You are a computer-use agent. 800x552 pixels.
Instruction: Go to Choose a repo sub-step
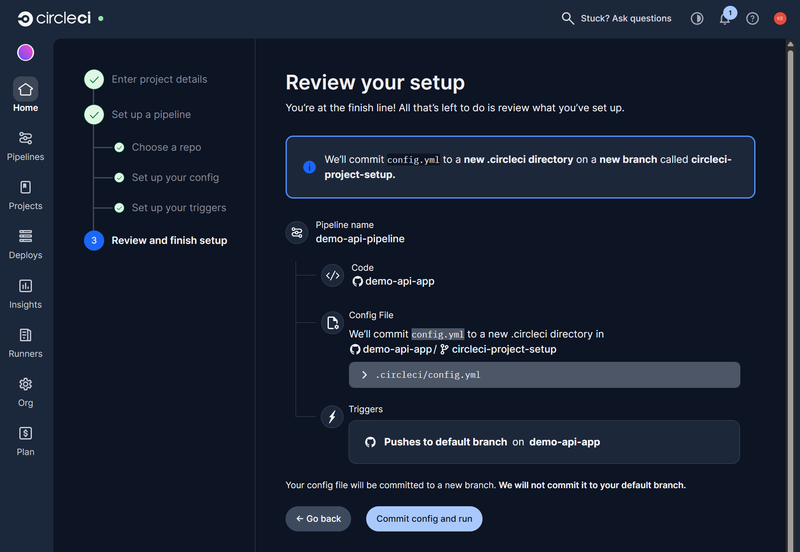166,147
